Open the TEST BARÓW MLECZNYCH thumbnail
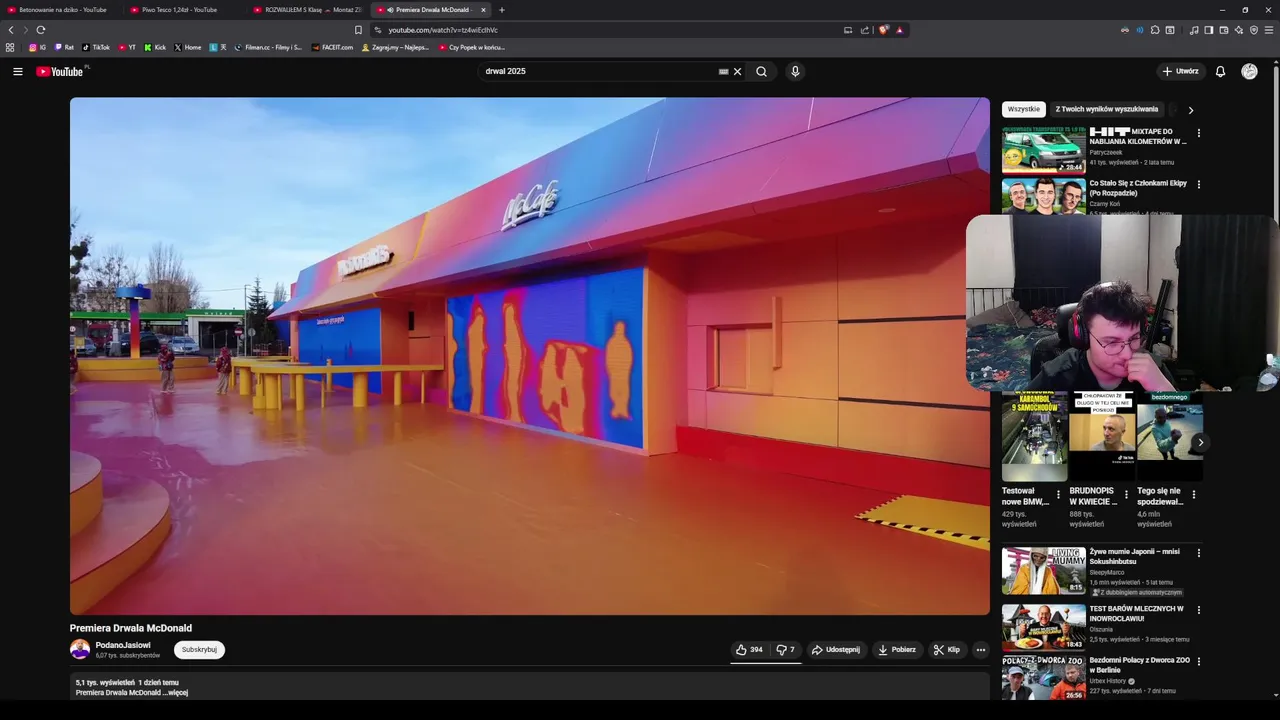The width and height of the screenshot is (1280, 720). tap(1043, 627)
